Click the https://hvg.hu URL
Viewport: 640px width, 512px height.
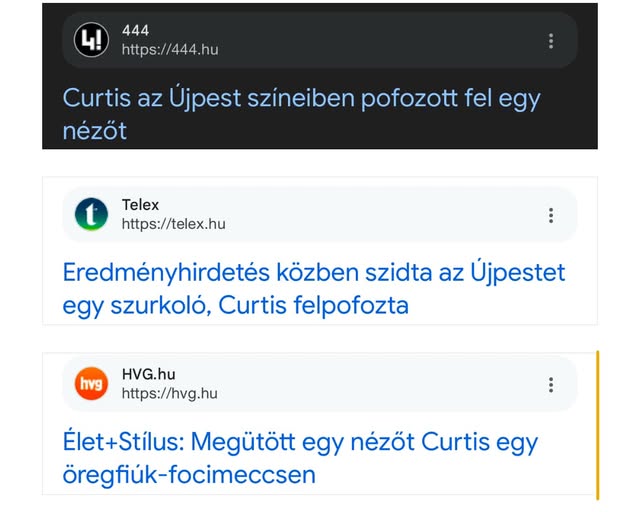(169, 394)
